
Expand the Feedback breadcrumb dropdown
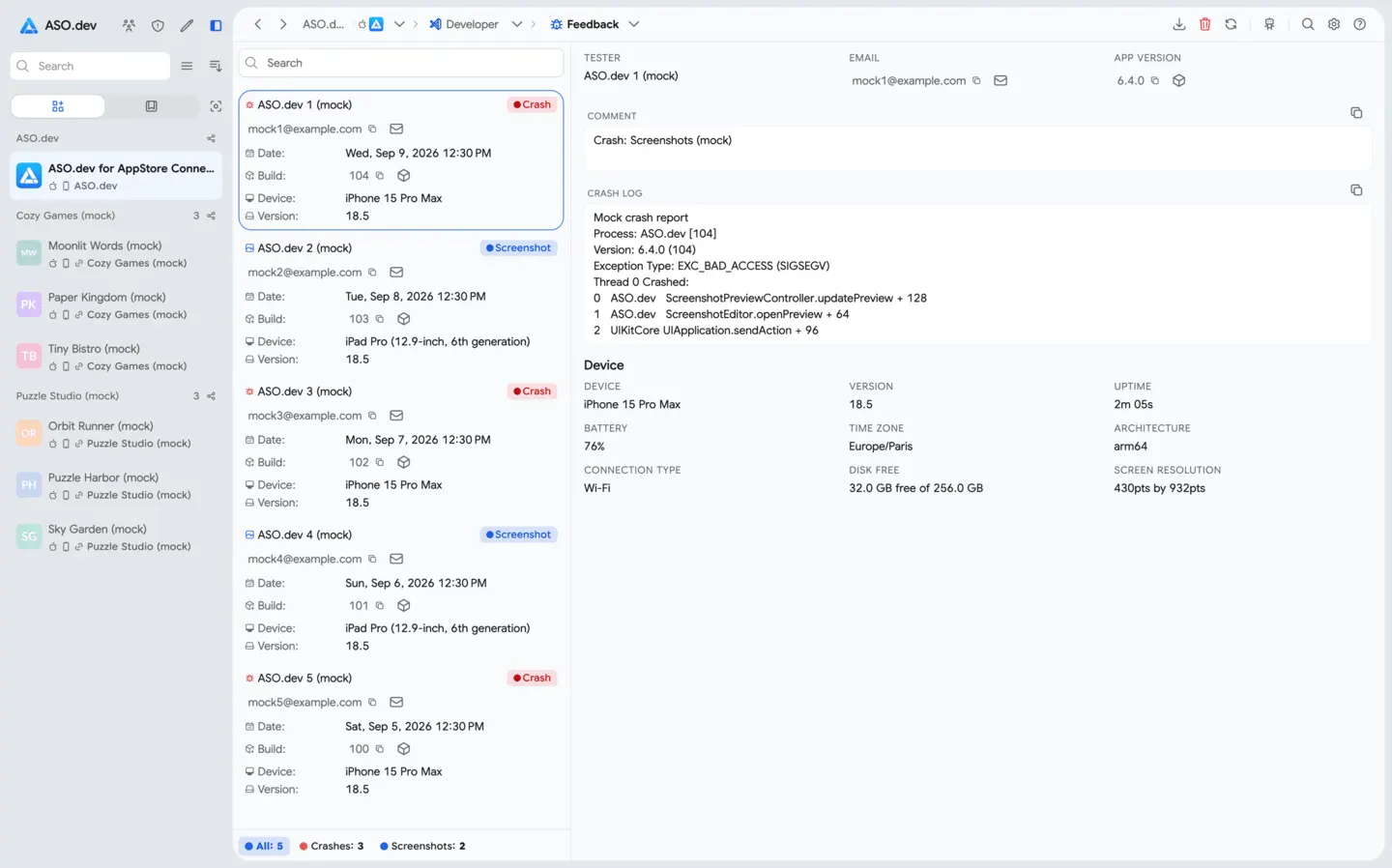point(634,24)
